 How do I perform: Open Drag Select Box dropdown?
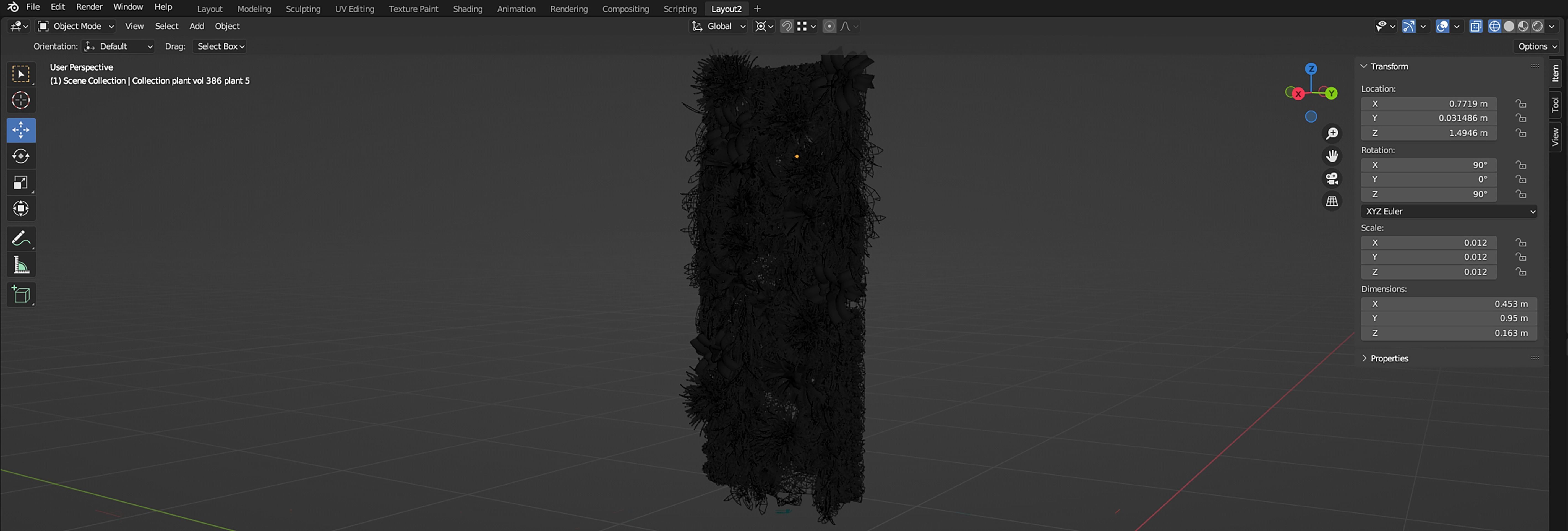click(x=220, y=46)
